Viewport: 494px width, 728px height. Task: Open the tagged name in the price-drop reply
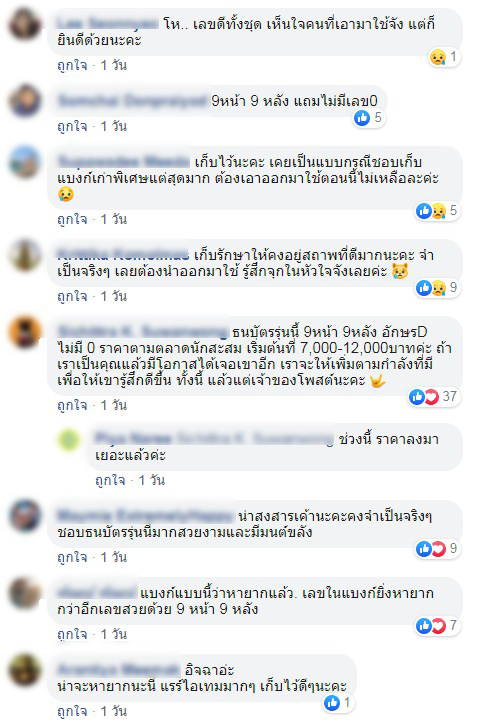point(255,438)
